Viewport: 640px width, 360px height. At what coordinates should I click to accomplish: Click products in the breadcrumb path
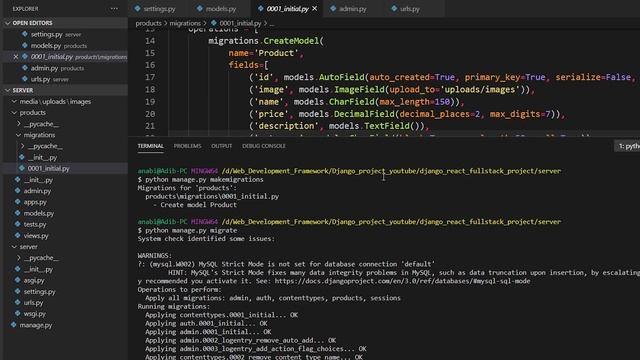(x=149, y=23)
